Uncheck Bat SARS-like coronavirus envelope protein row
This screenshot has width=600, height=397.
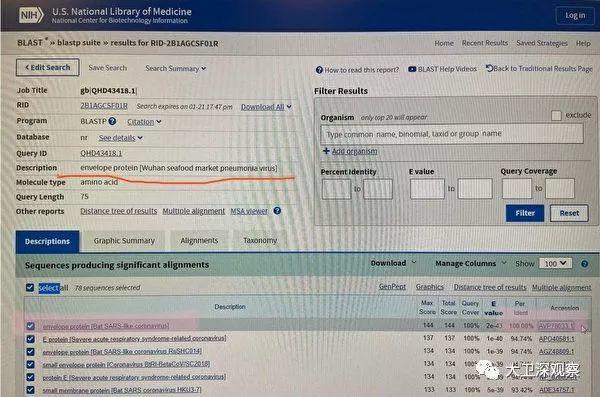click(31, 326)
